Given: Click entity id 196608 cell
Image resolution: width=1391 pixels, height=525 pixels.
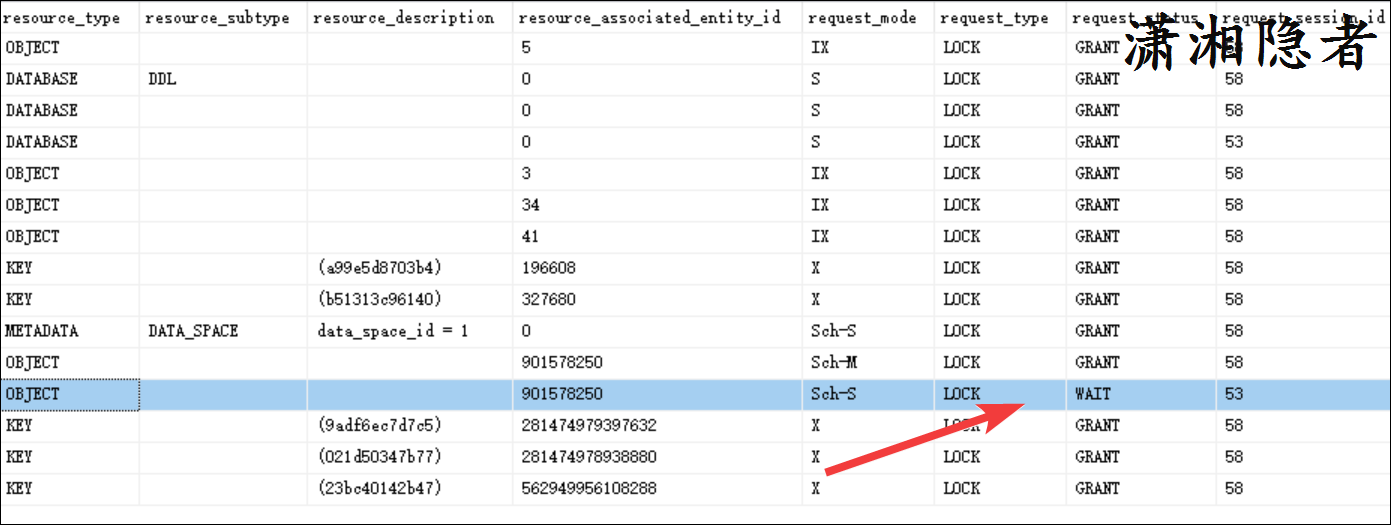Looking at the screenshot, I should click(x=548, y=268).
